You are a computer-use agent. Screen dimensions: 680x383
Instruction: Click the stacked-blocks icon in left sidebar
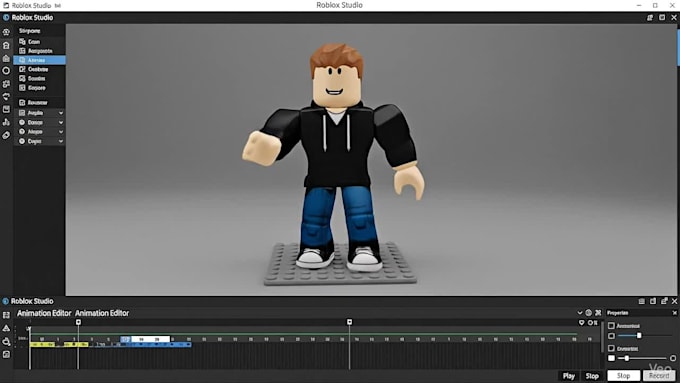6,122
